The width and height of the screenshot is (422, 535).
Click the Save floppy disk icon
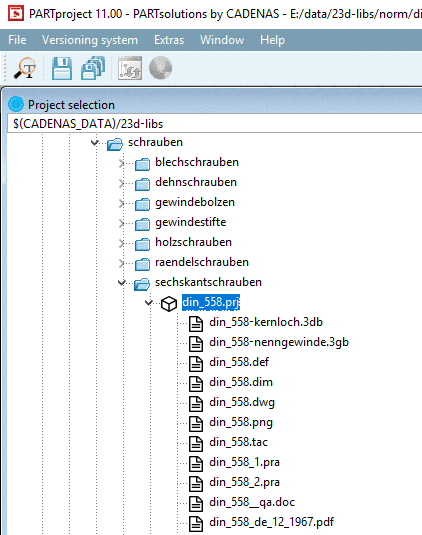click(x=62, y=68)
